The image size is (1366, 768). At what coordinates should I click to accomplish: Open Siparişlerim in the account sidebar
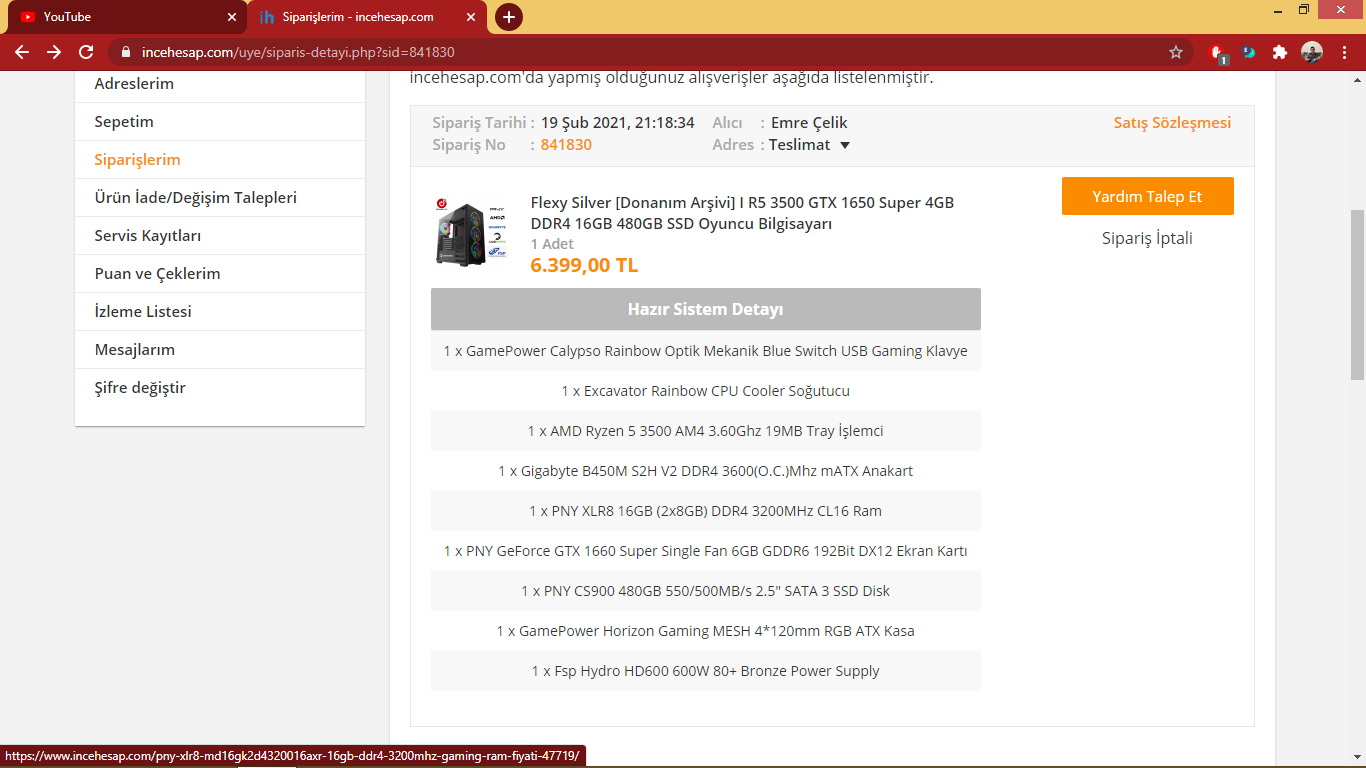[x=137, y=160]
